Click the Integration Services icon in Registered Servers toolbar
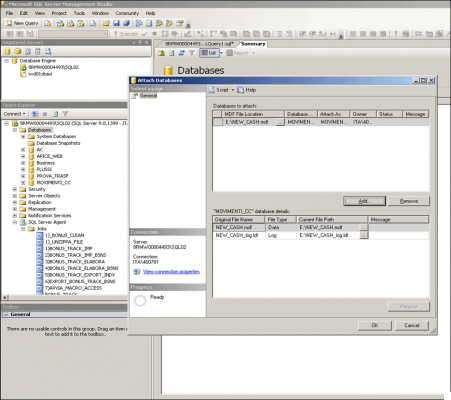Image resolution: width=451 pixels, height=400 pixels. click(48, 51)
